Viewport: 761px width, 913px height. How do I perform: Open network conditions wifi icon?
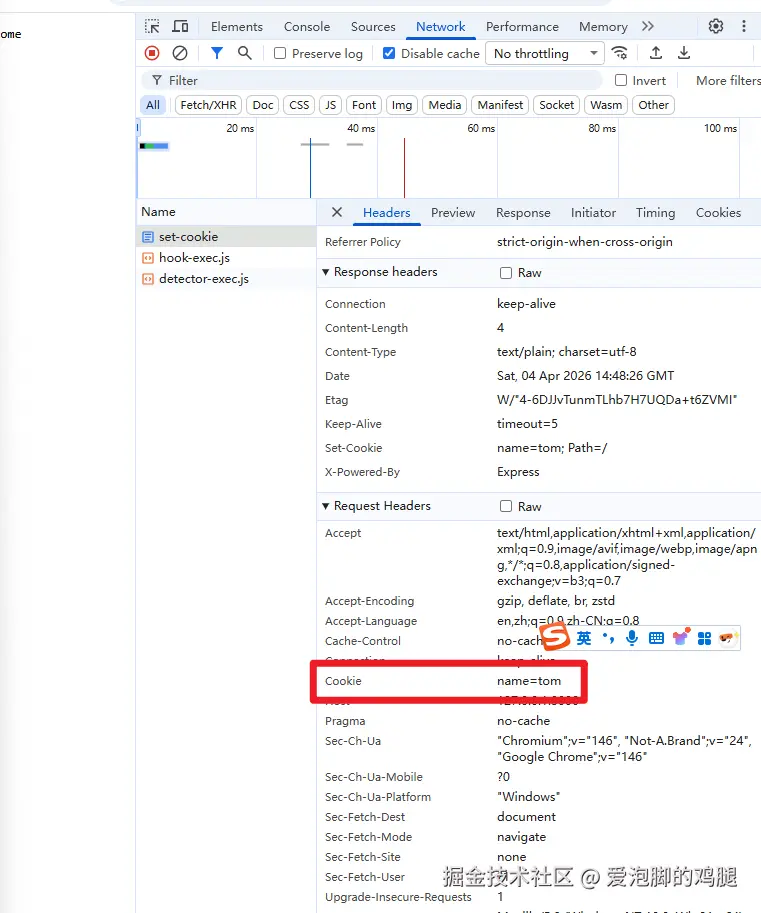coord(620,53)
